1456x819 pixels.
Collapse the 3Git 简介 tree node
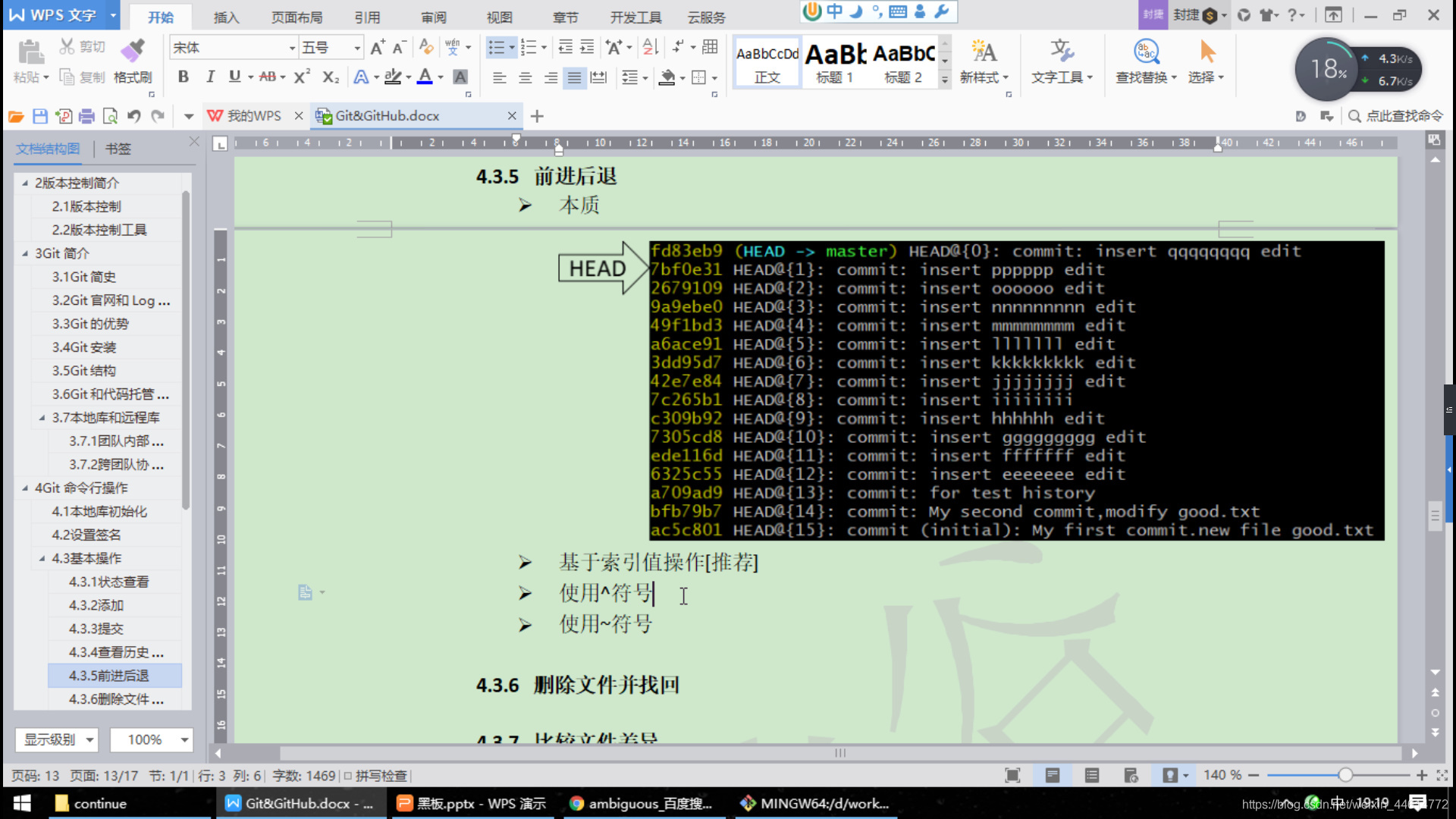tap(25, 253)
